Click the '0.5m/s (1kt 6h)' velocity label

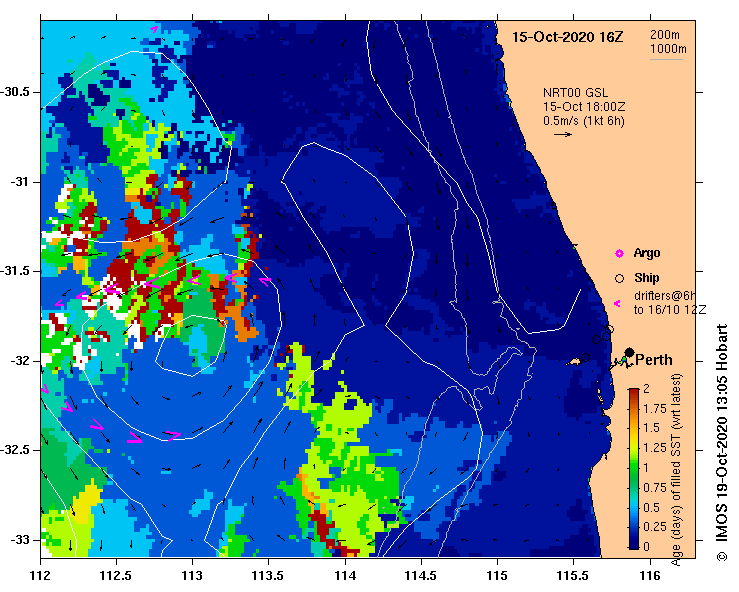[x=583, y=121]
